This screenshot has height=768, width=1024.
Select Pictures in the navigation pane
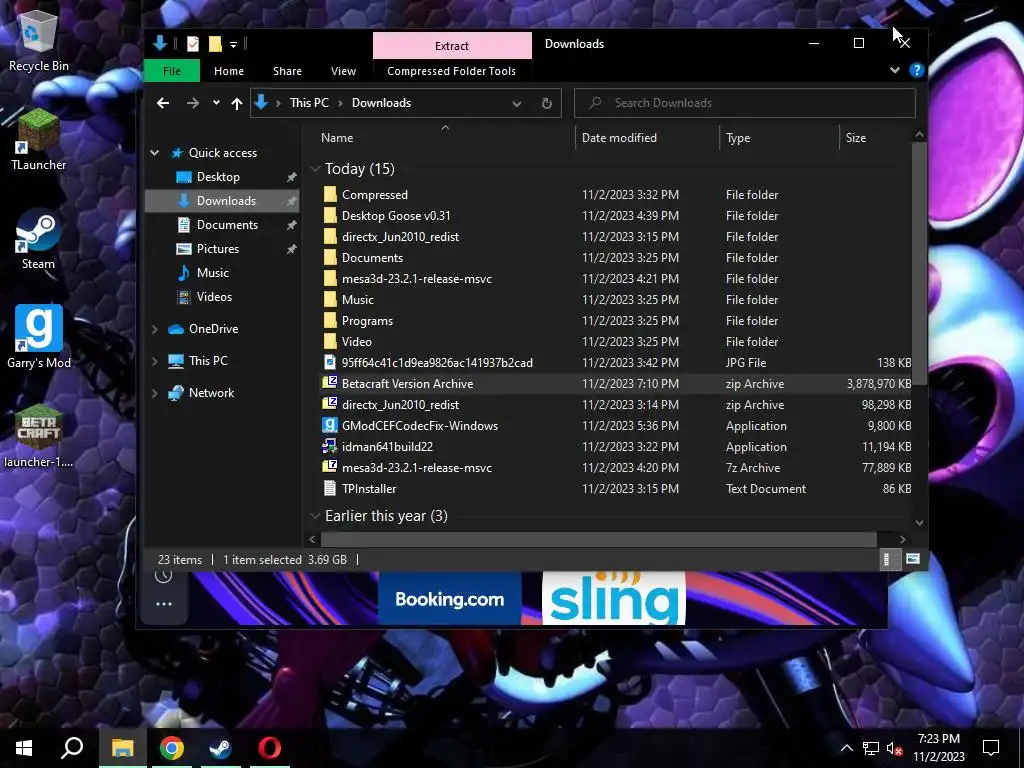click(217, 249)
